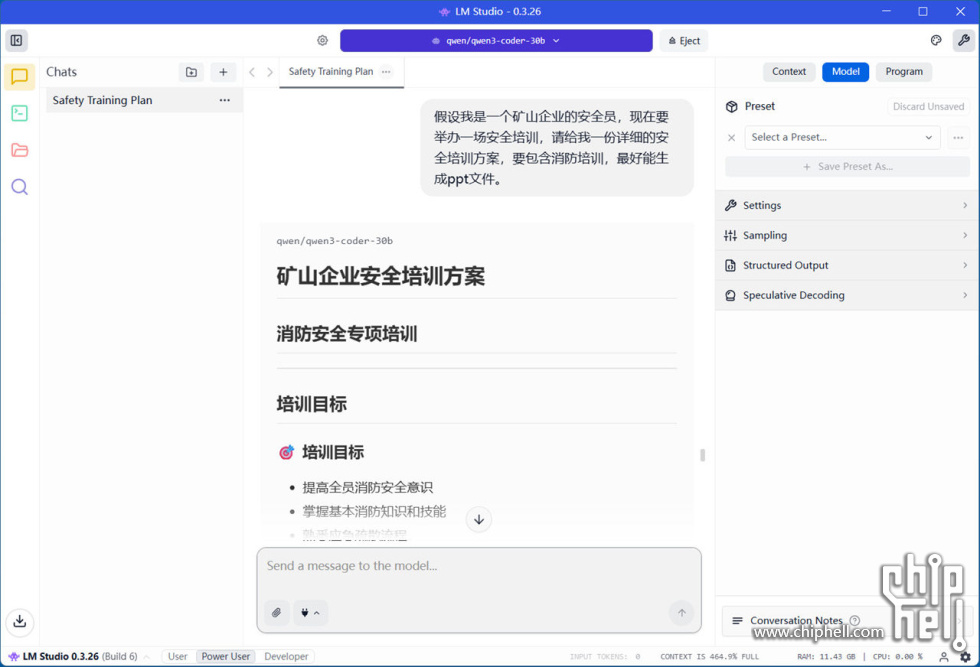Attach a file with paperclip icon

276,613
